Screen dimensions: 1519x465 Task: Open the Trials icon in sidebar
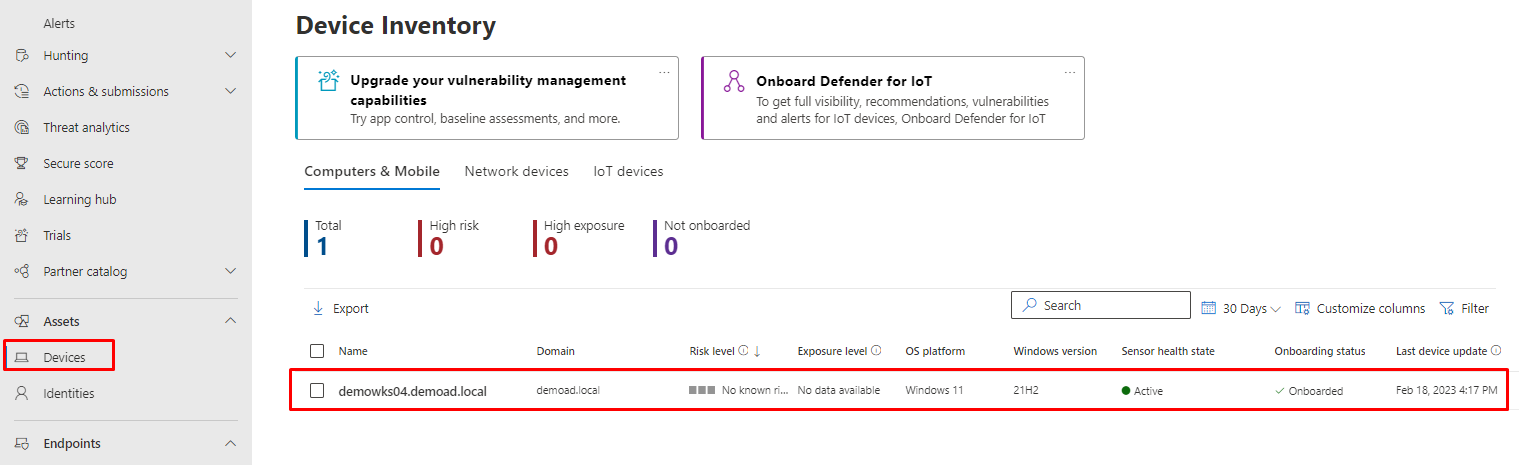22,236
